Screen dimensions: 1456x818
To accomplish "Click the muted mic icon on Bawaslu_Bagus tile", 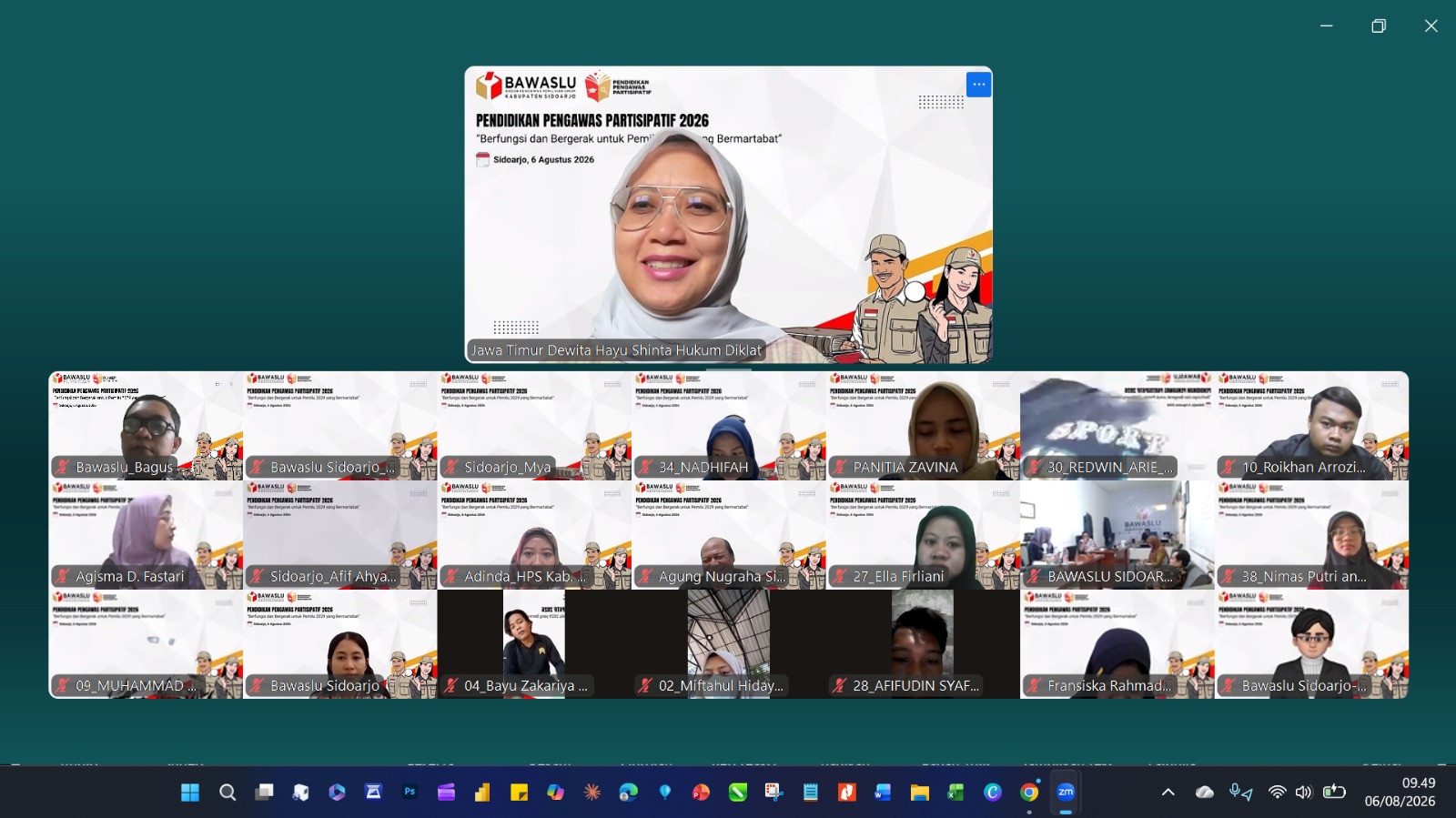I will (x=63, y=467).
